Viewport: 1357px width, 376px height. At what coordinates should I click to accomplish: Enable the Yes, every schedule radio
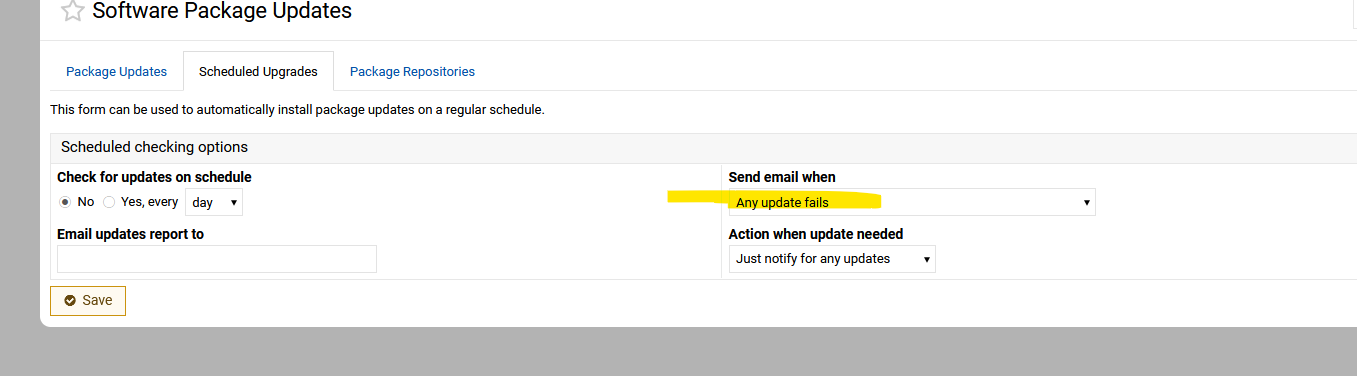(x=109, y=202)
